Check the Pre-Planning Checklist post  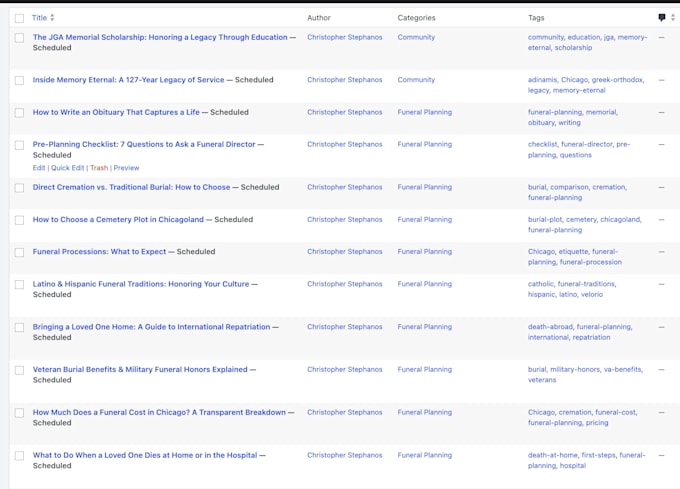click(20, 145)
